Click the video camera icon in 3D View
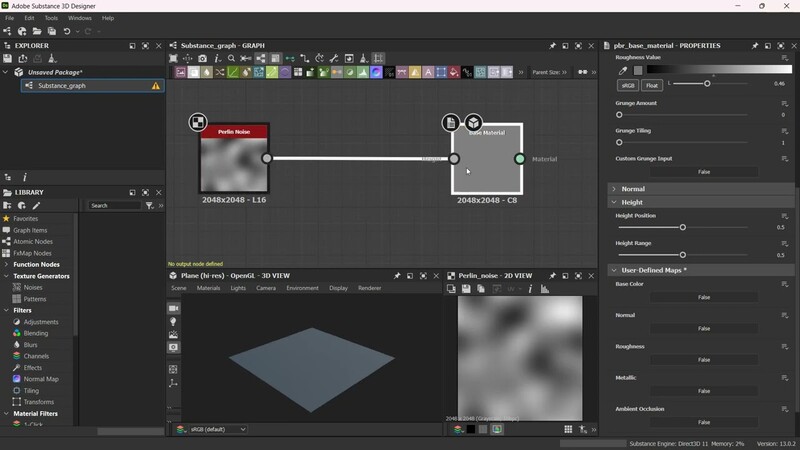Screen dimensions: 800x450 [x=173, y=309]
